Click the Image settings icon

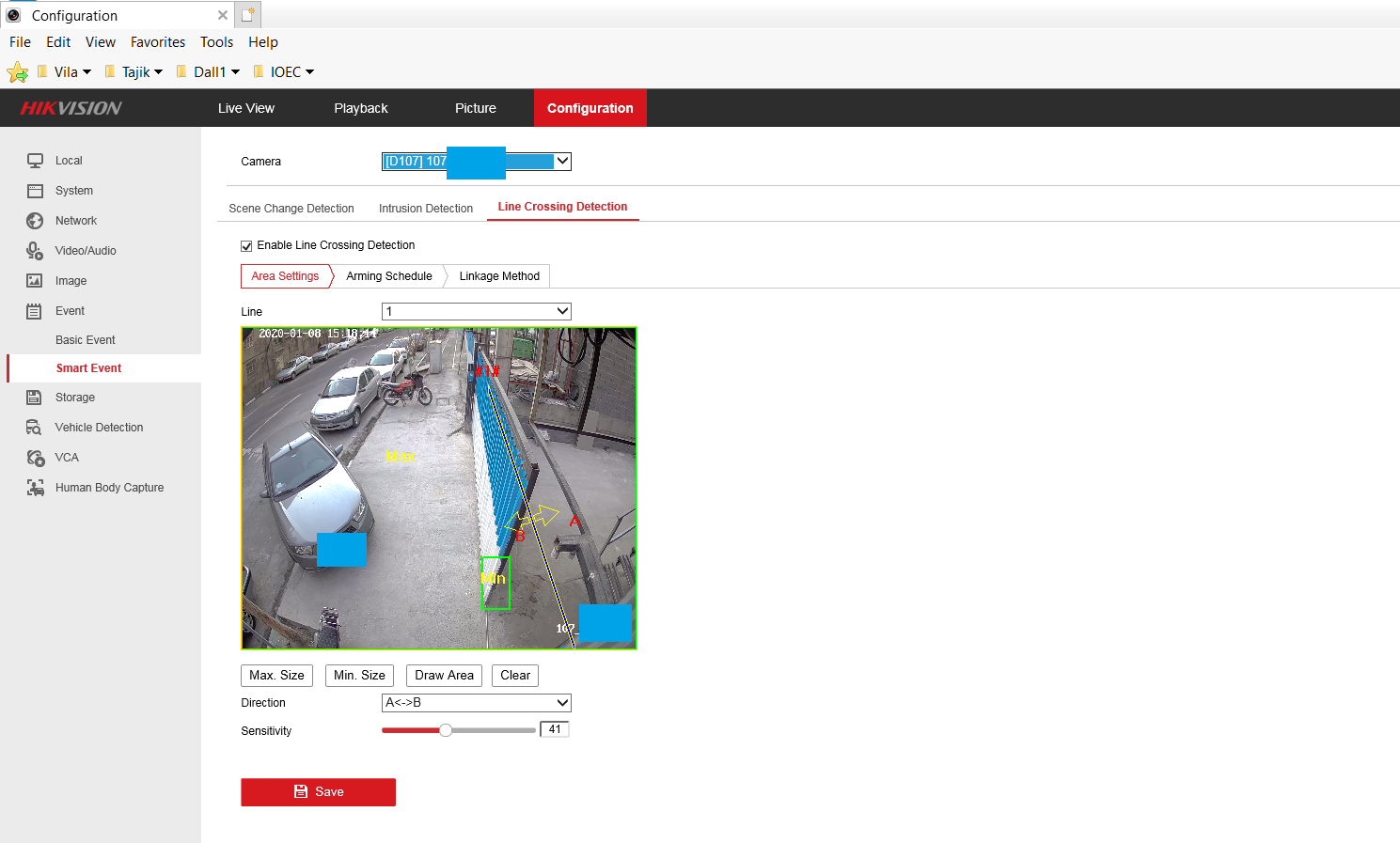coord(35,281)
